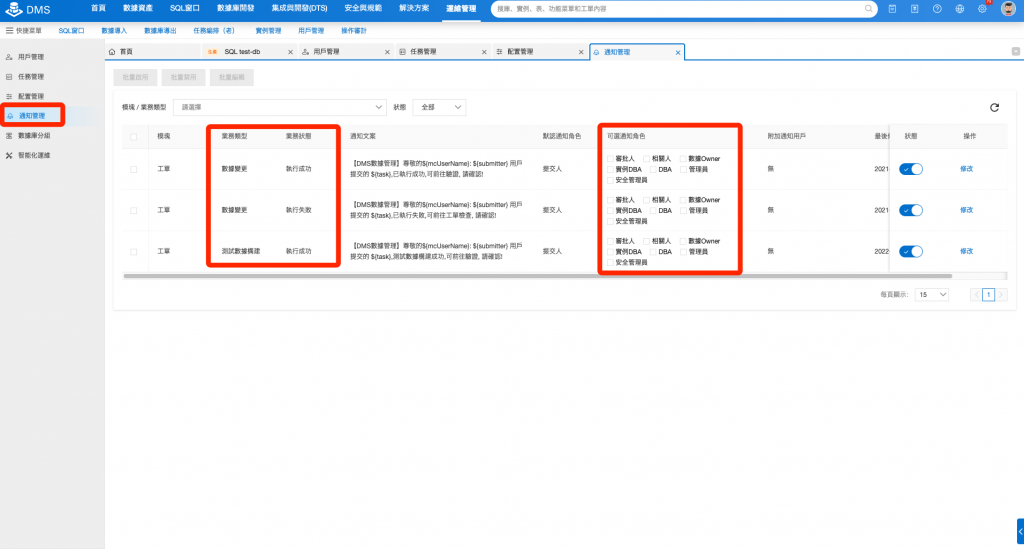Click the second document icon left of help
This screenshot has width=1024, height=549.
914,9
